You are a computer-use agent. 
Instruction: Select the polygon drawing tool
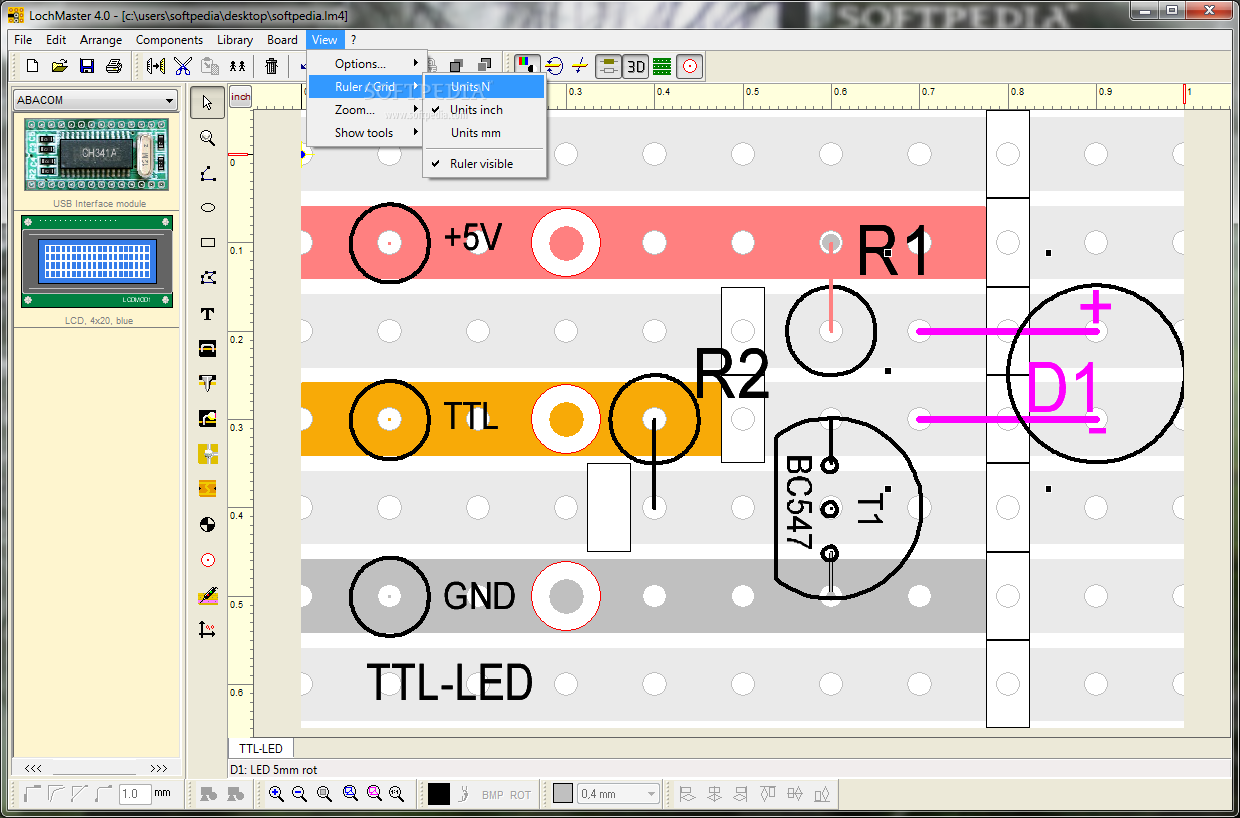208,277
